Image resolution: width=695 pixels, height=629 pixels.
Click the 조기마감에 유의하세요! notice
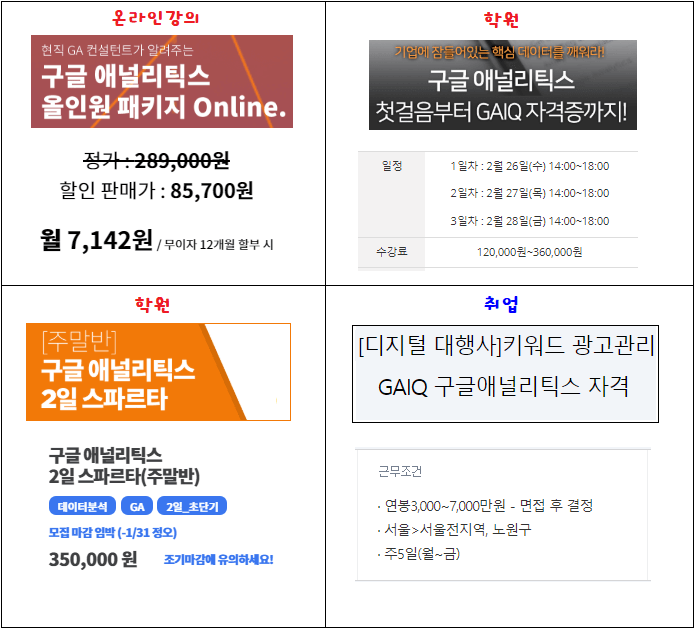click(219, 559)
